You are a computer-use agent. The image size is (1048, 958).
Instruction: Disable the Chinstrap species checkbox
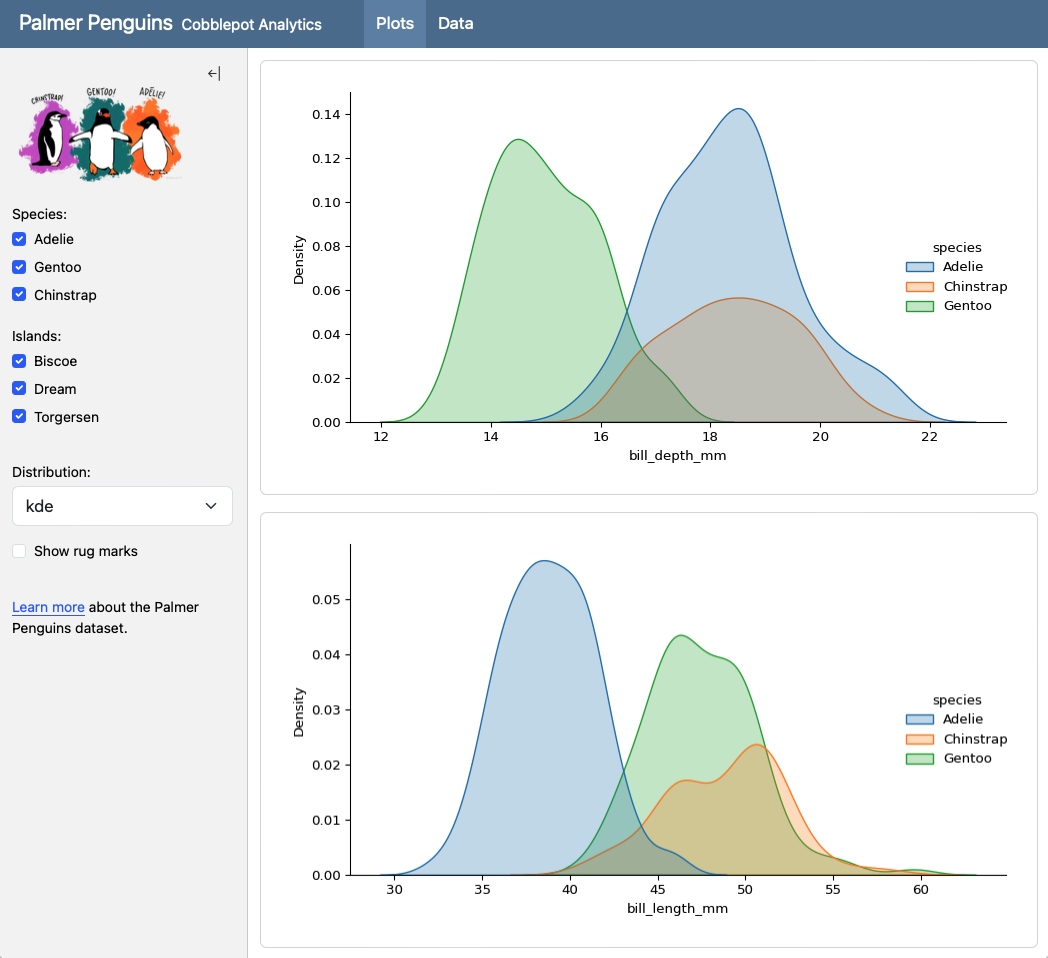pyautogui.click(x=19, y=295)
